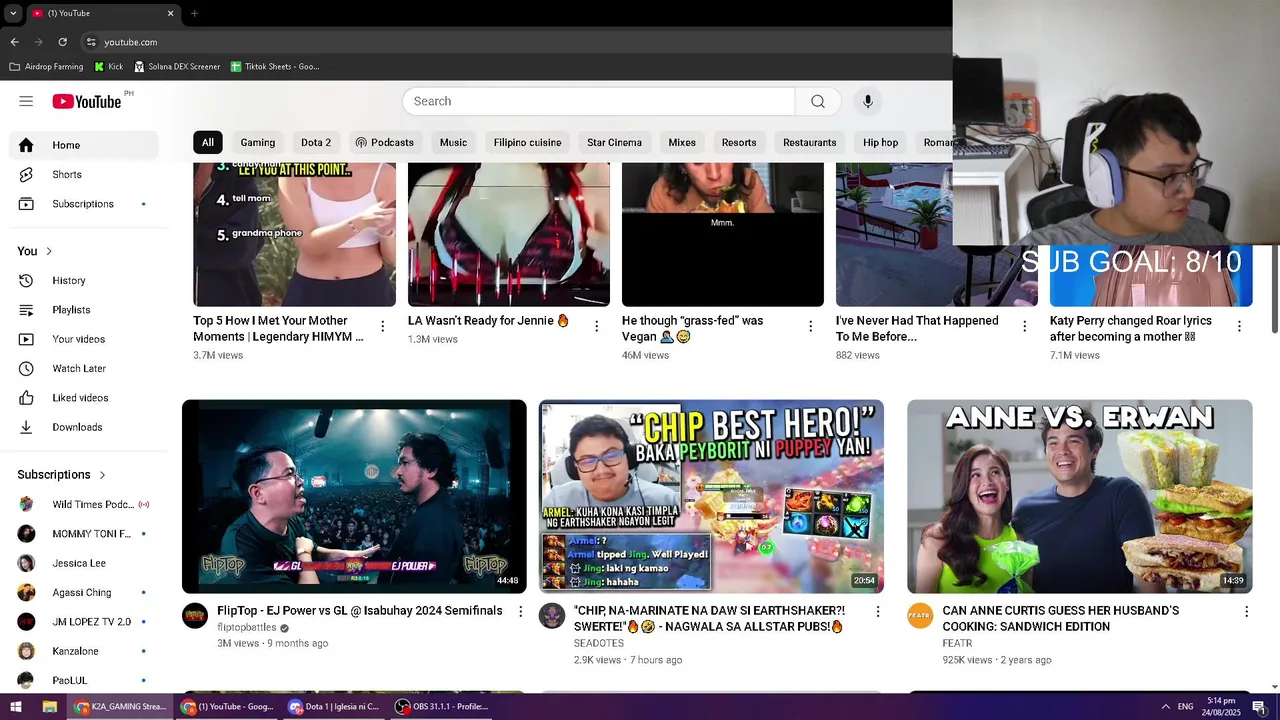Screen dimensions: 1280x720
Task: Open Downloads in the sidebar
Action: (84, 427)
